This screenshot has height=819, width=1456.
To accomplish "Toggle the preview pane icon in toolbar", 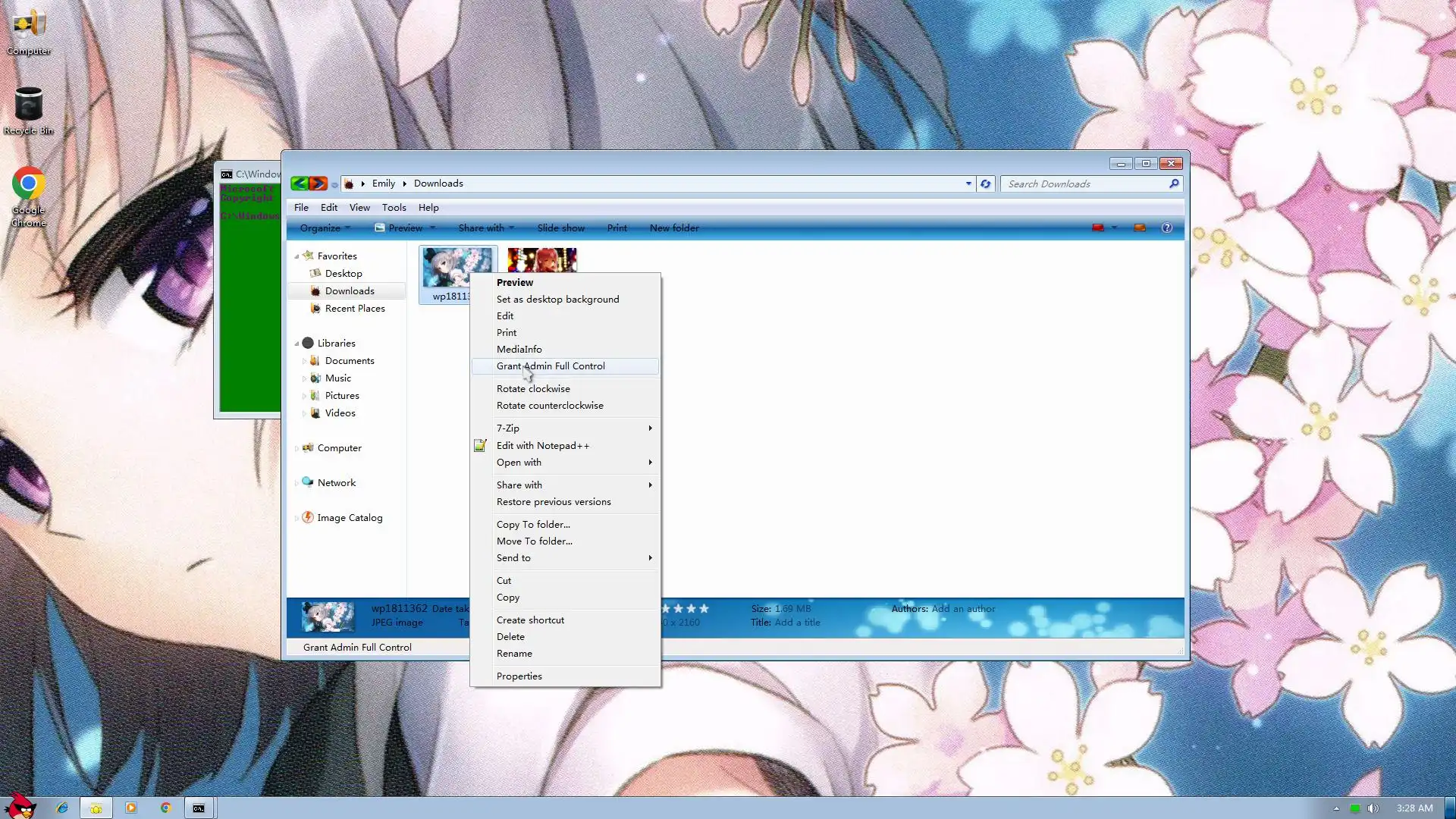I will click(x=1139, y=227).
